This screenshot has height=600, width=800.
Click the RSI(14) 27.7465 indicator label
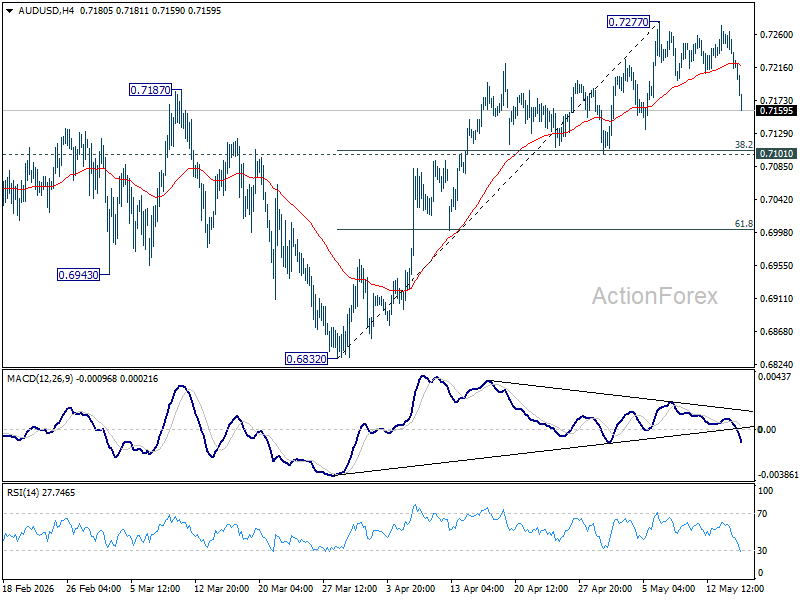point(41,493)
